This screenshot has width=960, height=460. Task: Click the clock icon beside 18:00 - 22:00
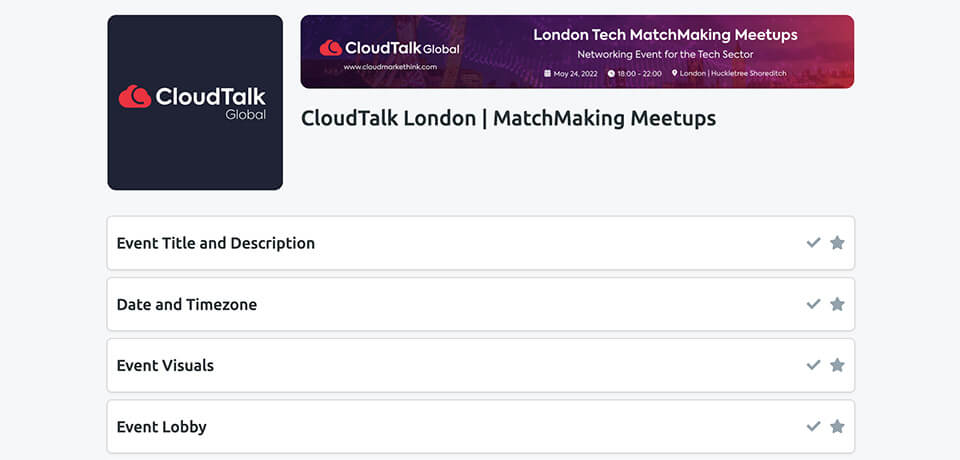click(611, 73)
